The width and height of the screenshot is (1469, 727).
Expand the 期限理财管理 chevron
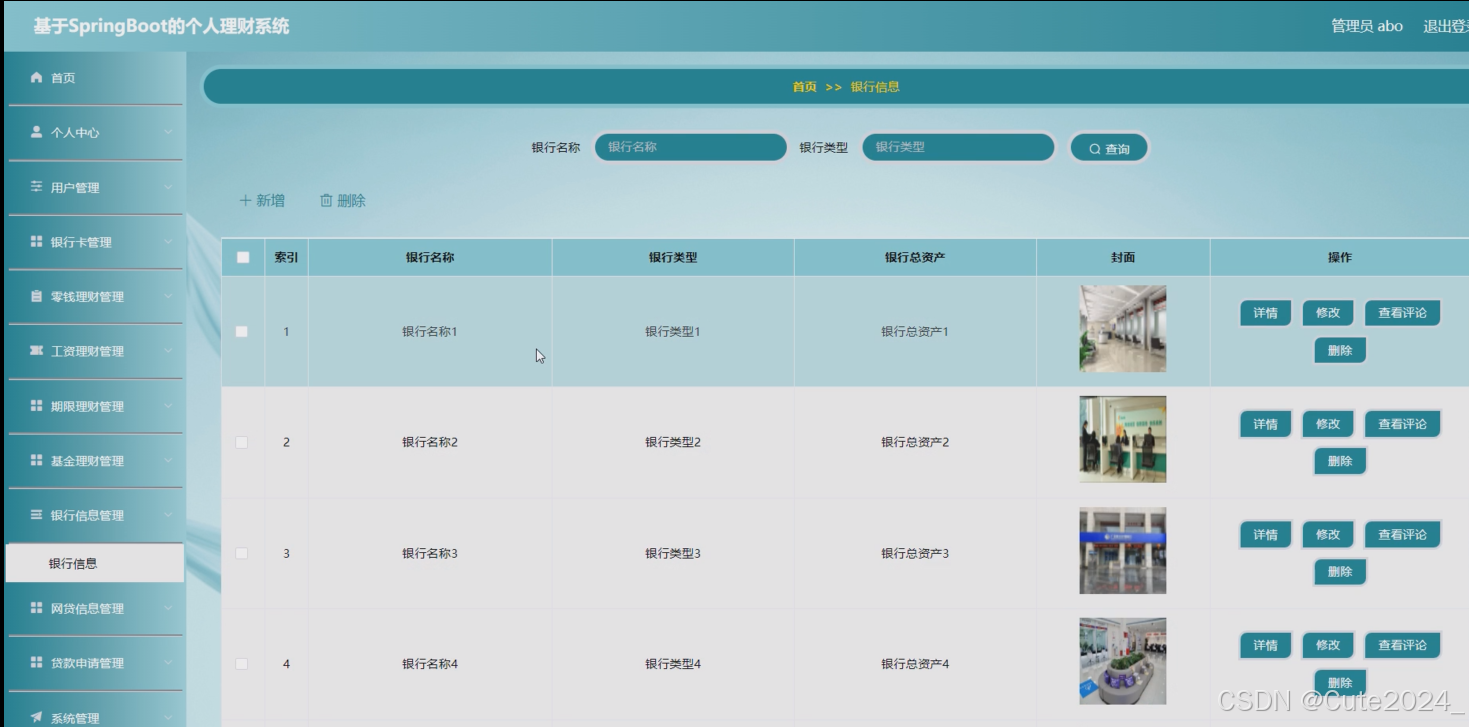168,406
